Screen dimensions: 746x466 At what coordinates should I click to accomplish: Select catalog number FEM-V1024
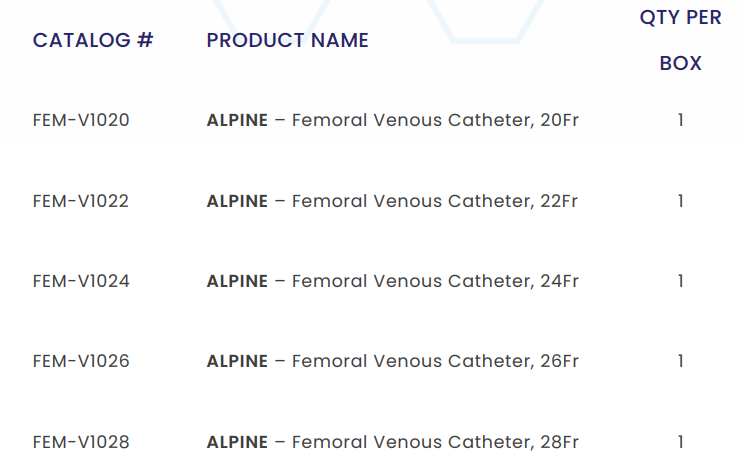(81, 281)
